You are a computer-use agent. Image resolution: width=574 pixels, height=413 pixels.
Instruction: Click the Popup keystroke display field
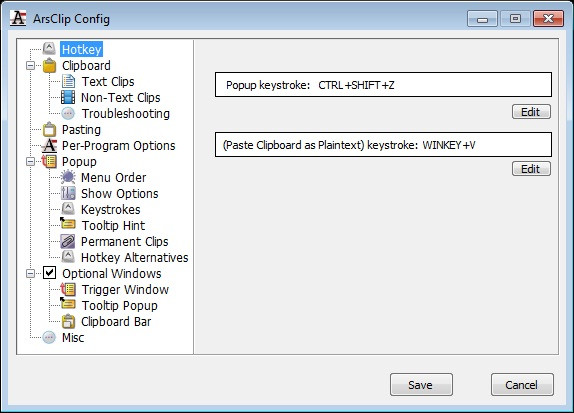(x=383, y=85)
